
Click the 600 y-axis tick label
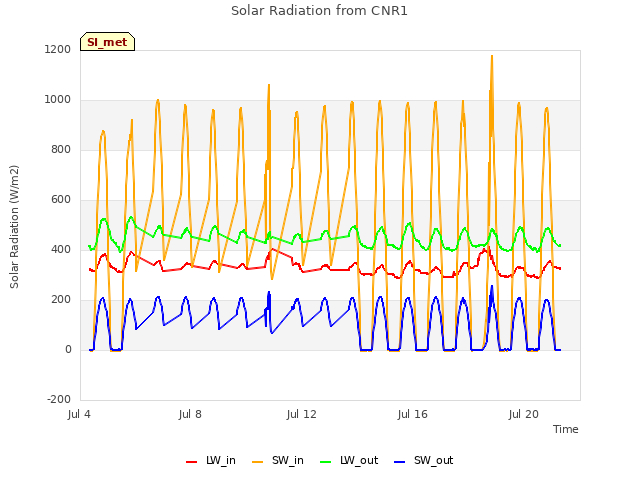[61, 199]
